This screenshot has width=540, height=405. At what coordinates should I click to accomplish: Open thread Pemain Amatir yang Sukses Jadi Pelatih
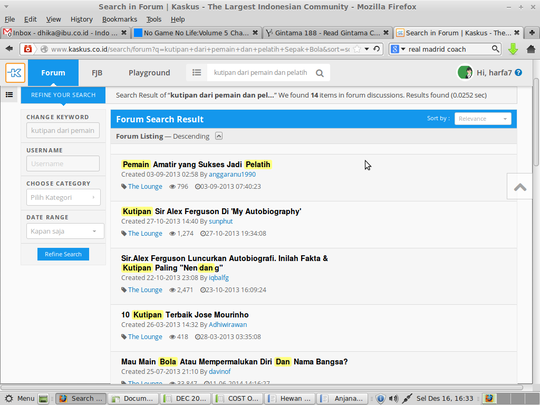[x=196, y=164]
